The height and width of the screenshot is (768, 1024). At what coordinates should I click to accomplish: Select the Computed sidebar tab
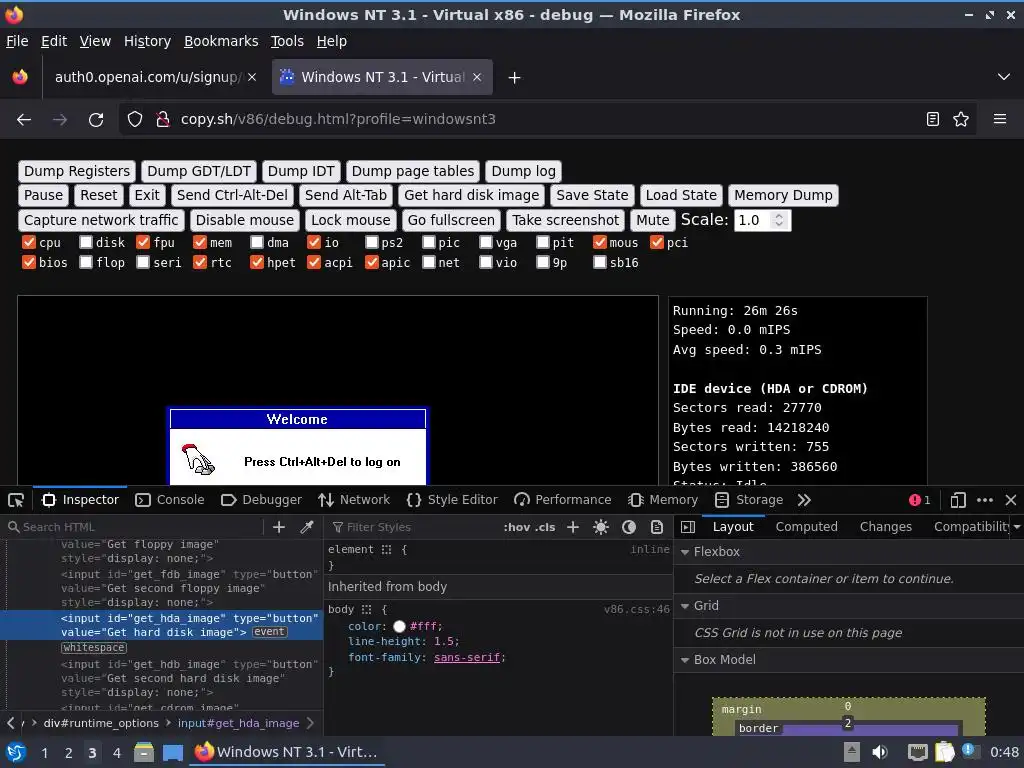(807, 527)
